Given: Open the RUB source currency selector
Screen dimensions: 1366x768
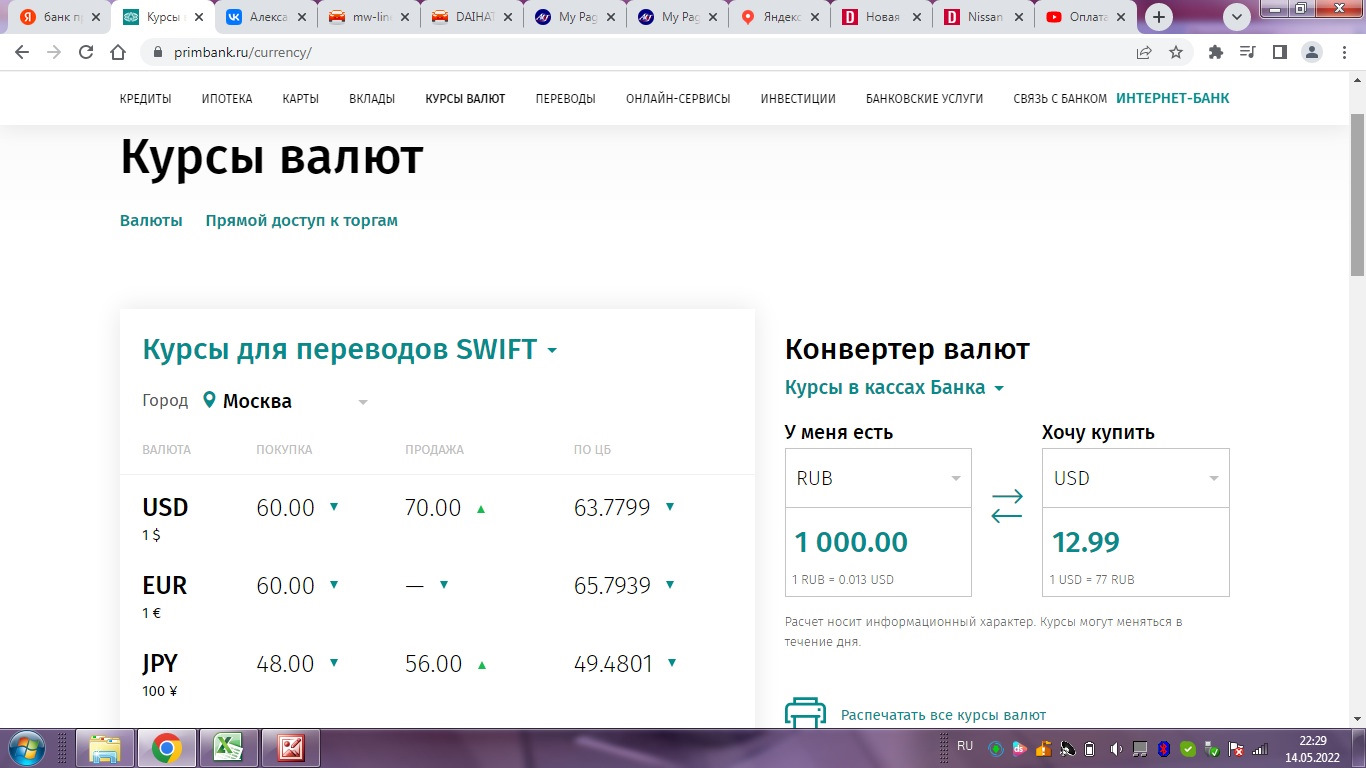Looking at the screenshot, I should 878,478.
